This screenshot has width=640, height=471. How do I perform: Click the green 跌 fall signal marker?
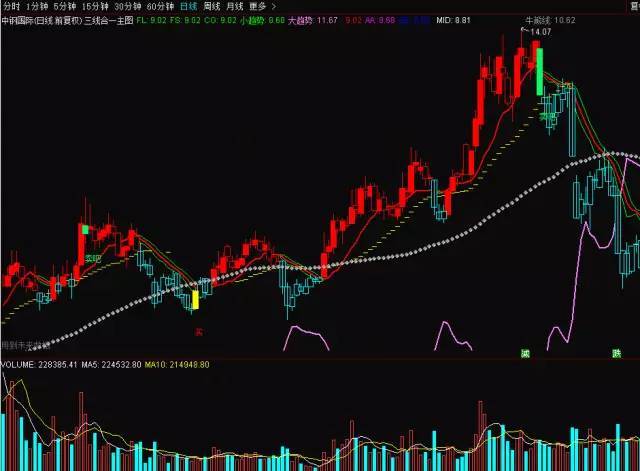coord(616,353)
